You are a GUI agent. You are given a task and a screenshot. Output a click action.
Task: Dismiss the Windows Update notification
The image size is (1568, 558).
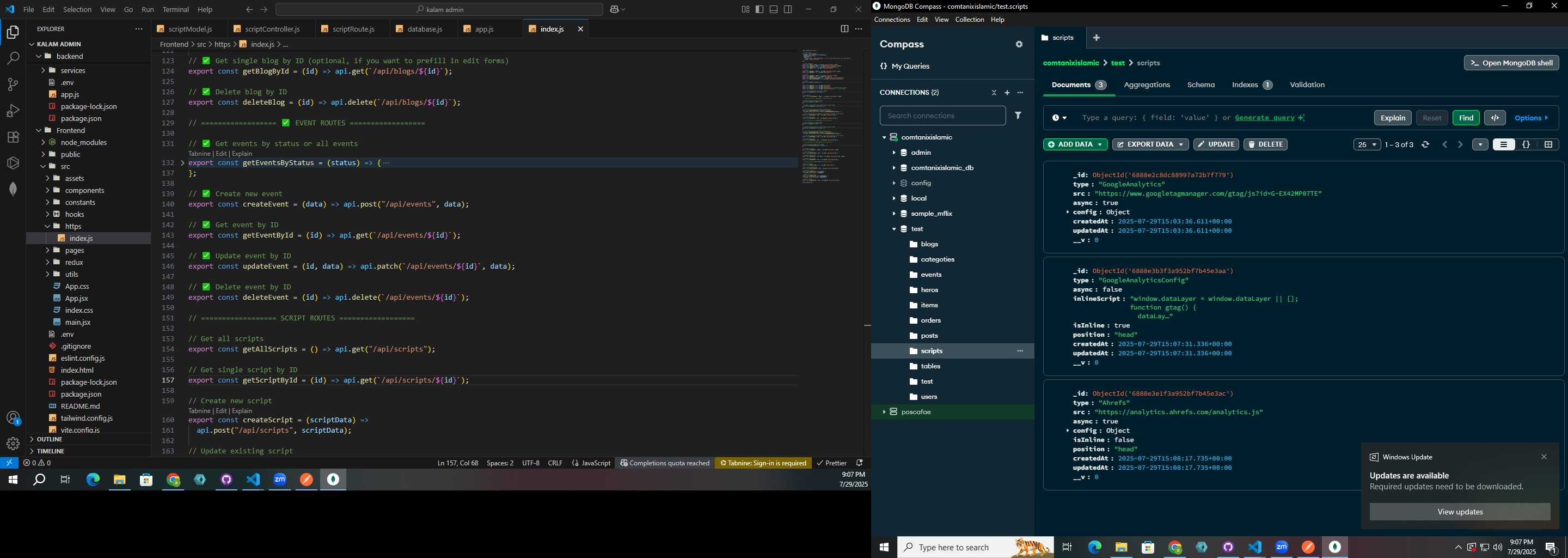(x=1543, y=457)
